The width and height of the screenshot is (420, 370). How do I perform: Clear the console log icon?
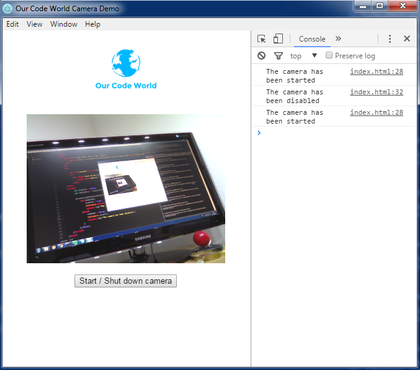(x=262, y=56)
